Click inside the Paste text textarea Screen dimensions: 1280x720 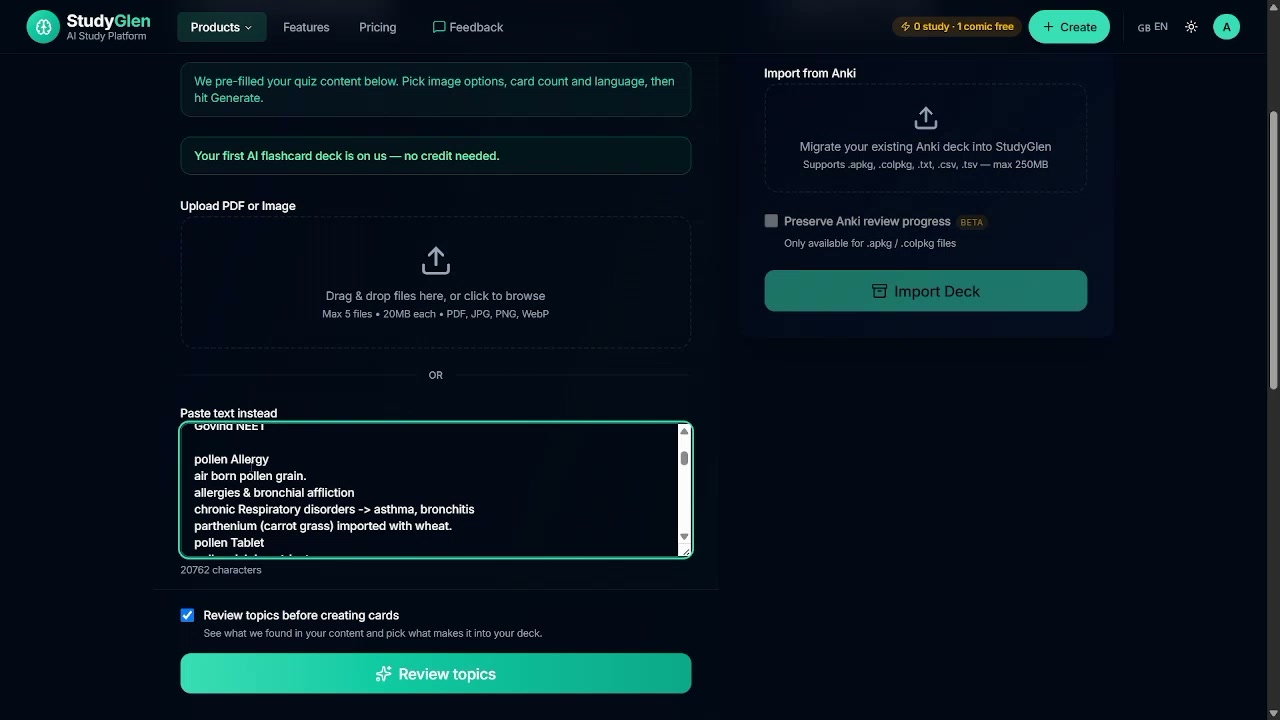(430, 489)
